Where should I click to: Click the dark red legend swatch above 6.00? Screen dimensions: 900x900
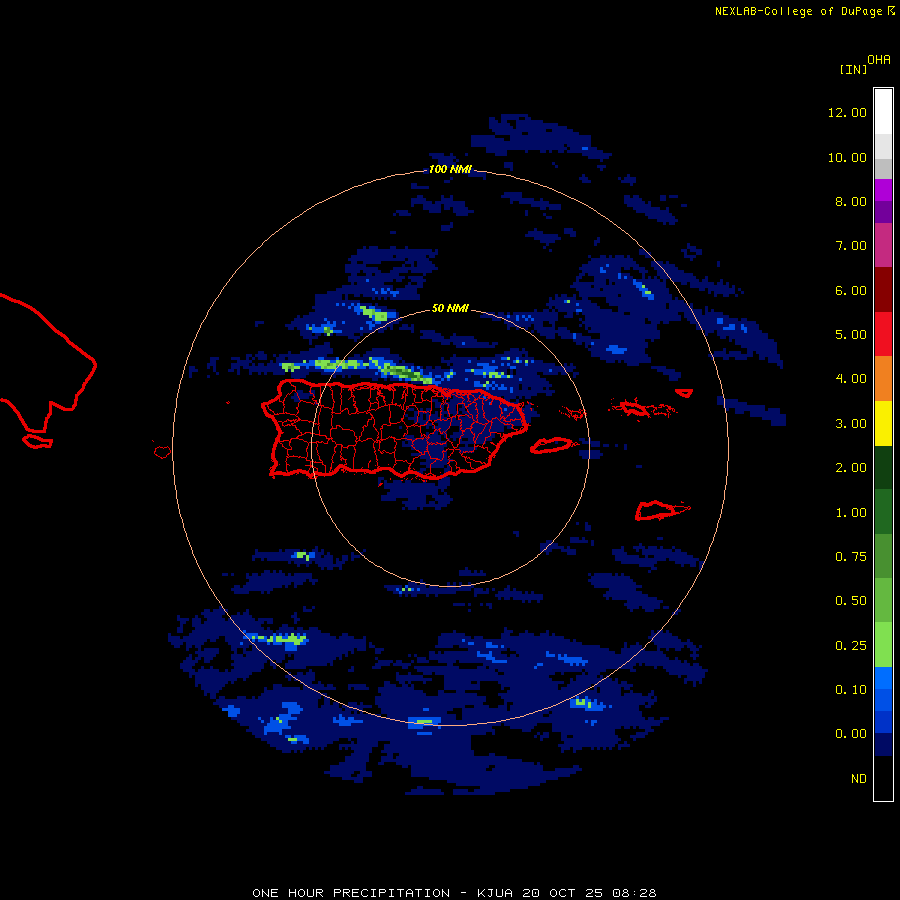point(883,290)
